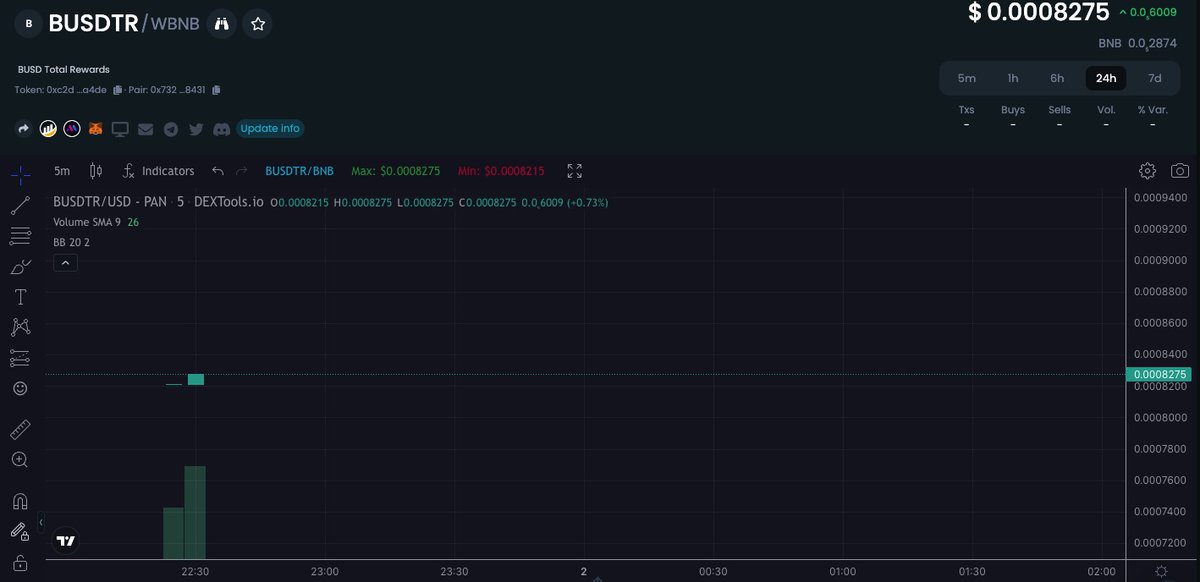Select the horizontal lines Fib tool
This screenshot has height=582, width=1200.
click(x=20, y=236)
